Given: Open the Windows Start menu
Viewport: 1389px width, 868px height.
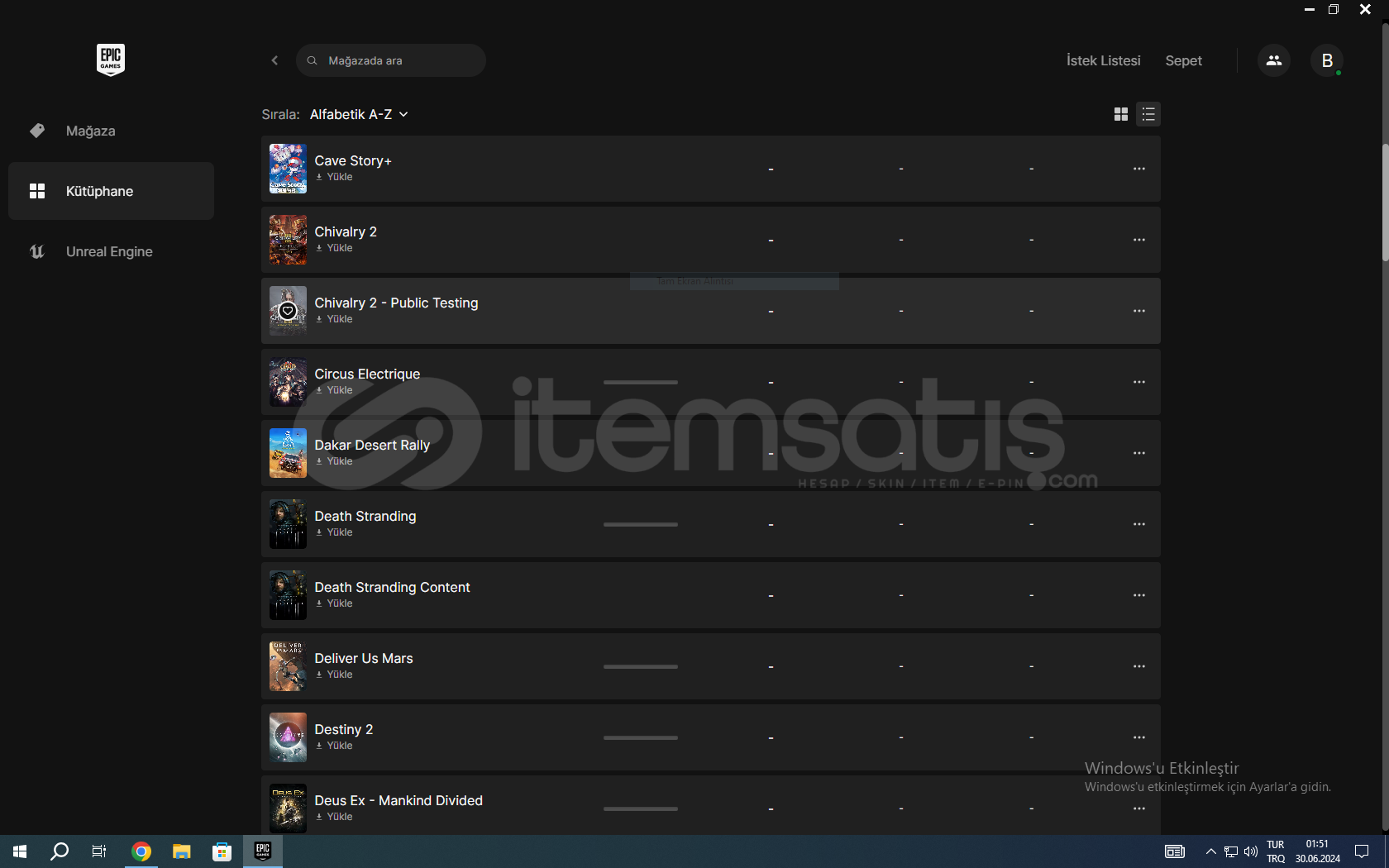Looking at the screenshot, I should (20, 851).
